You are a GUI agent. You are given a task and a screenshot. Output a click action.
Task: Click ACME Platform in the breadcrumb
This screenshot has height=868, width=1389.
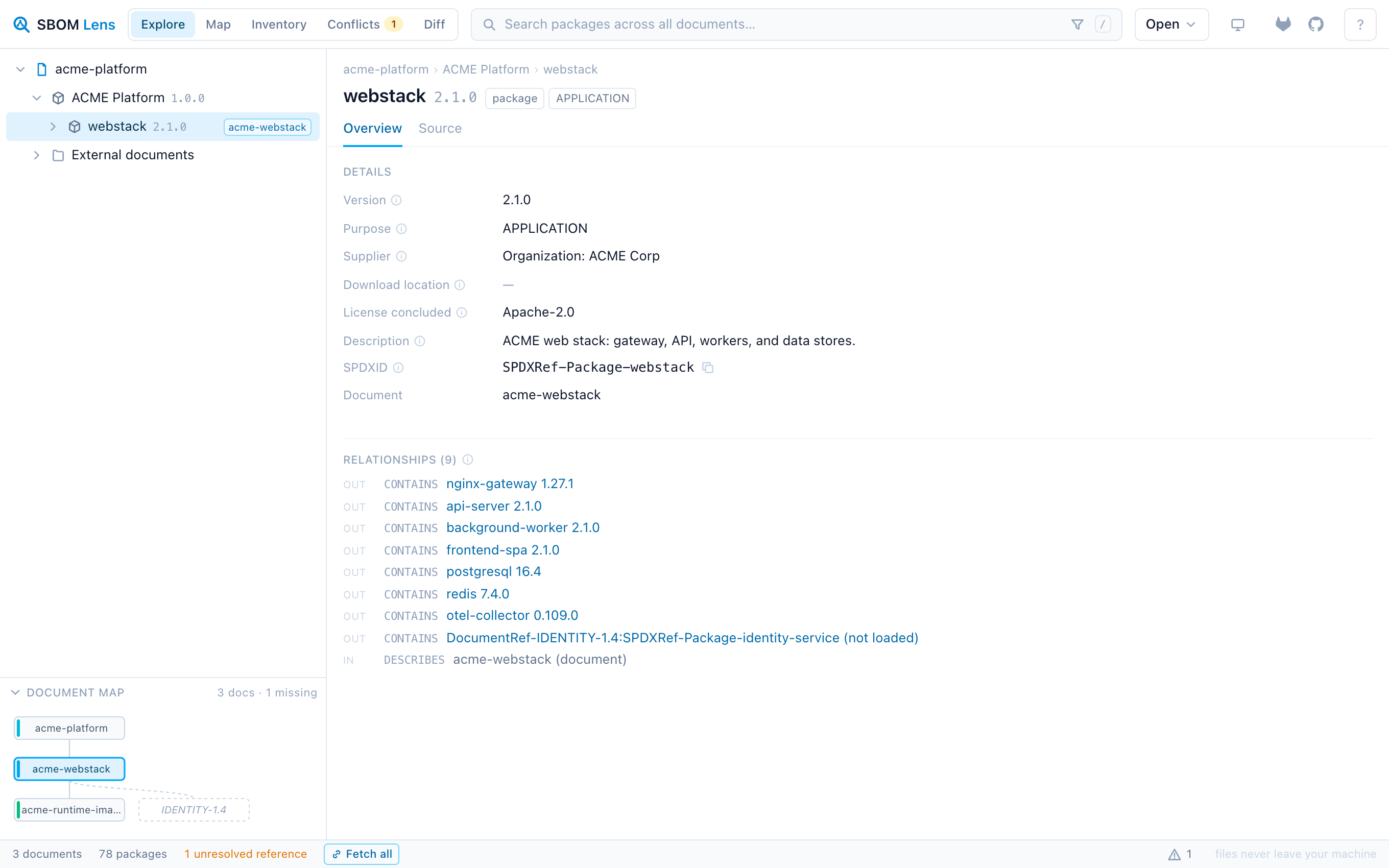(486, 69)
